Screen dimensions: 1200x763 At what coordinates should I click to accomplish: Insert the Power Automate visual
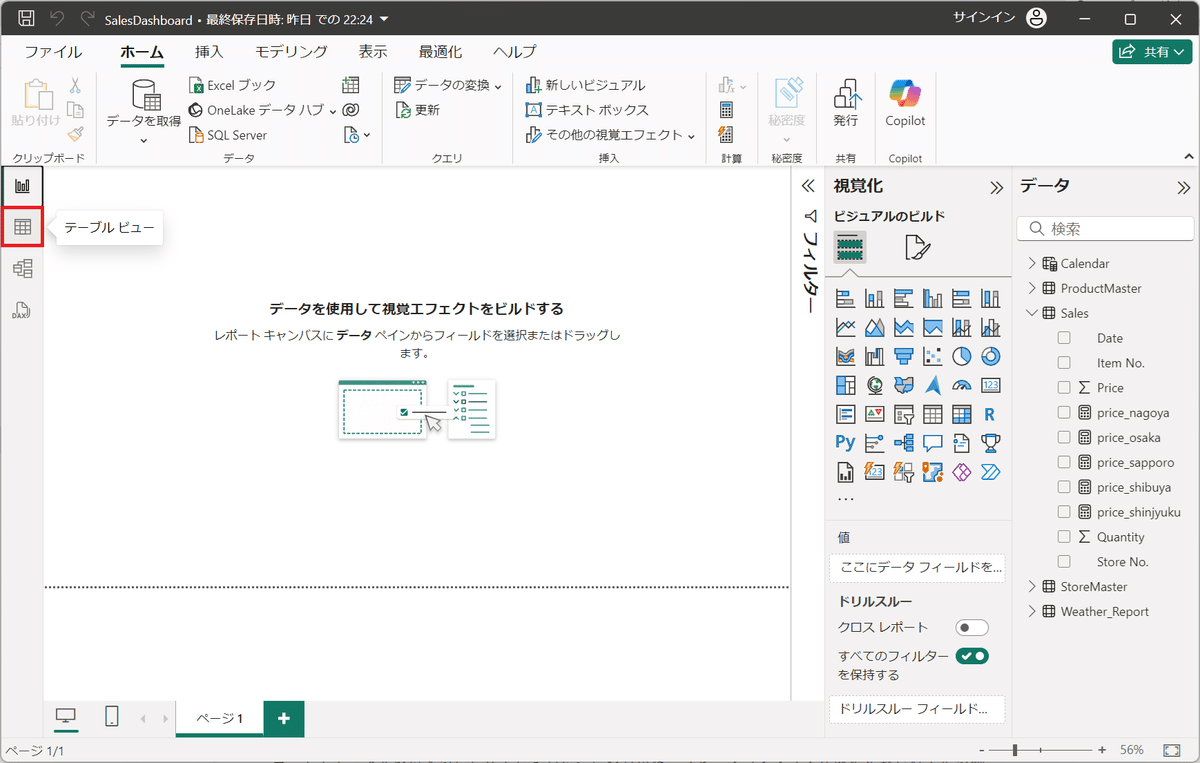click(991, 472)
